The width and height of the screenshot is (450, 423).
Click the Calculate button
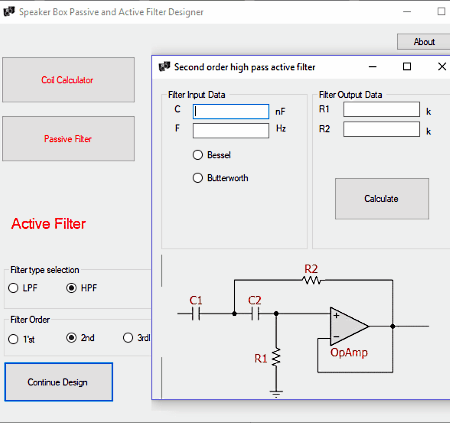382,199
